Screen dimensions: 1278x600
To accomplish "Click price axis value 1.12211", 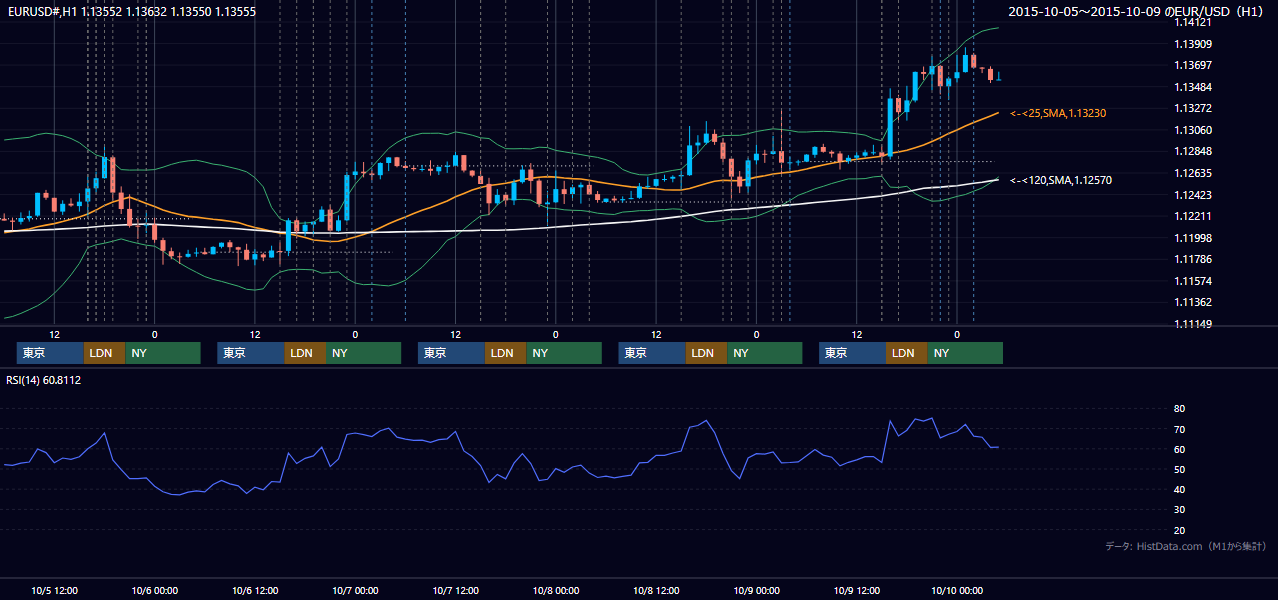I will tap(1193, 216).
